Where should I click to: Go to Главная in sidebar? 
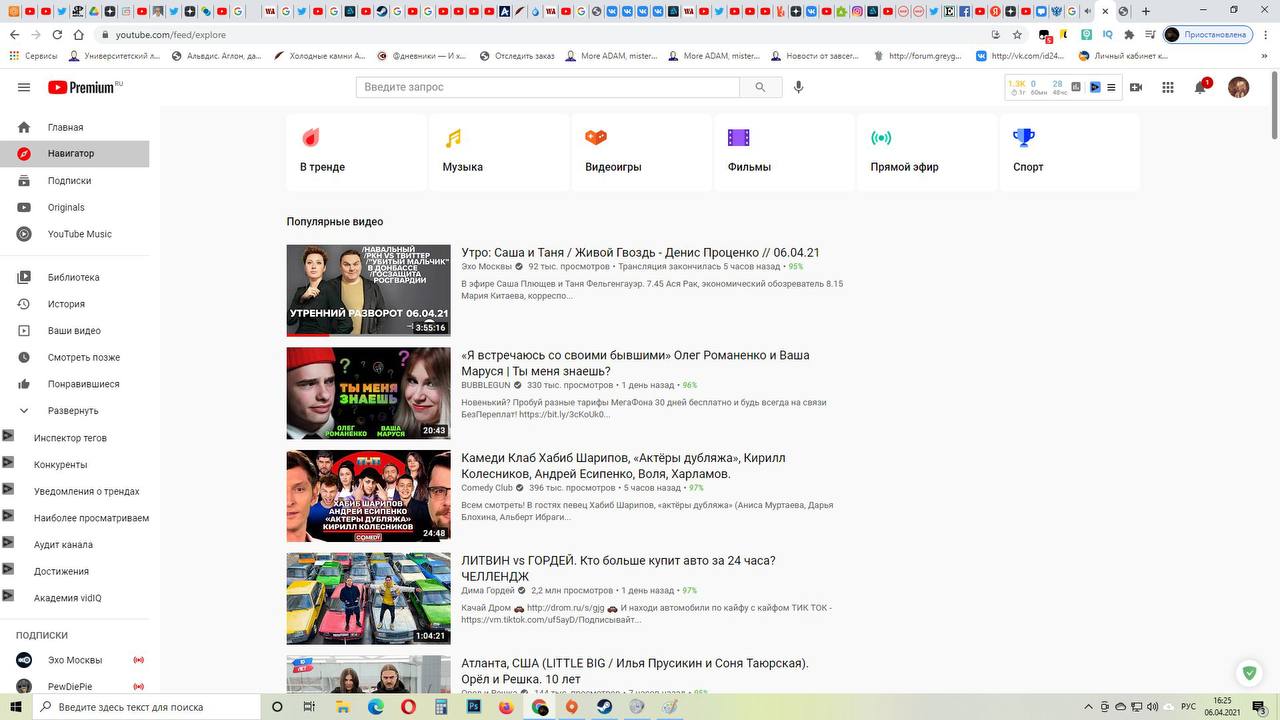75,127
